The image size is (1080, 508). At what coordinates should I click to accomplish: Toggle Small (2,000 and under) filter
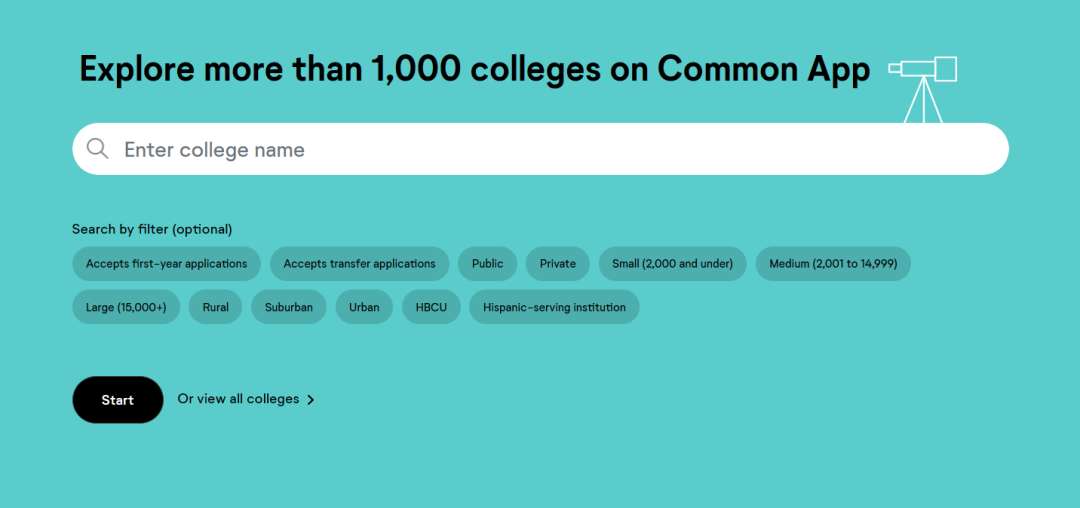(x=672, y=264)
